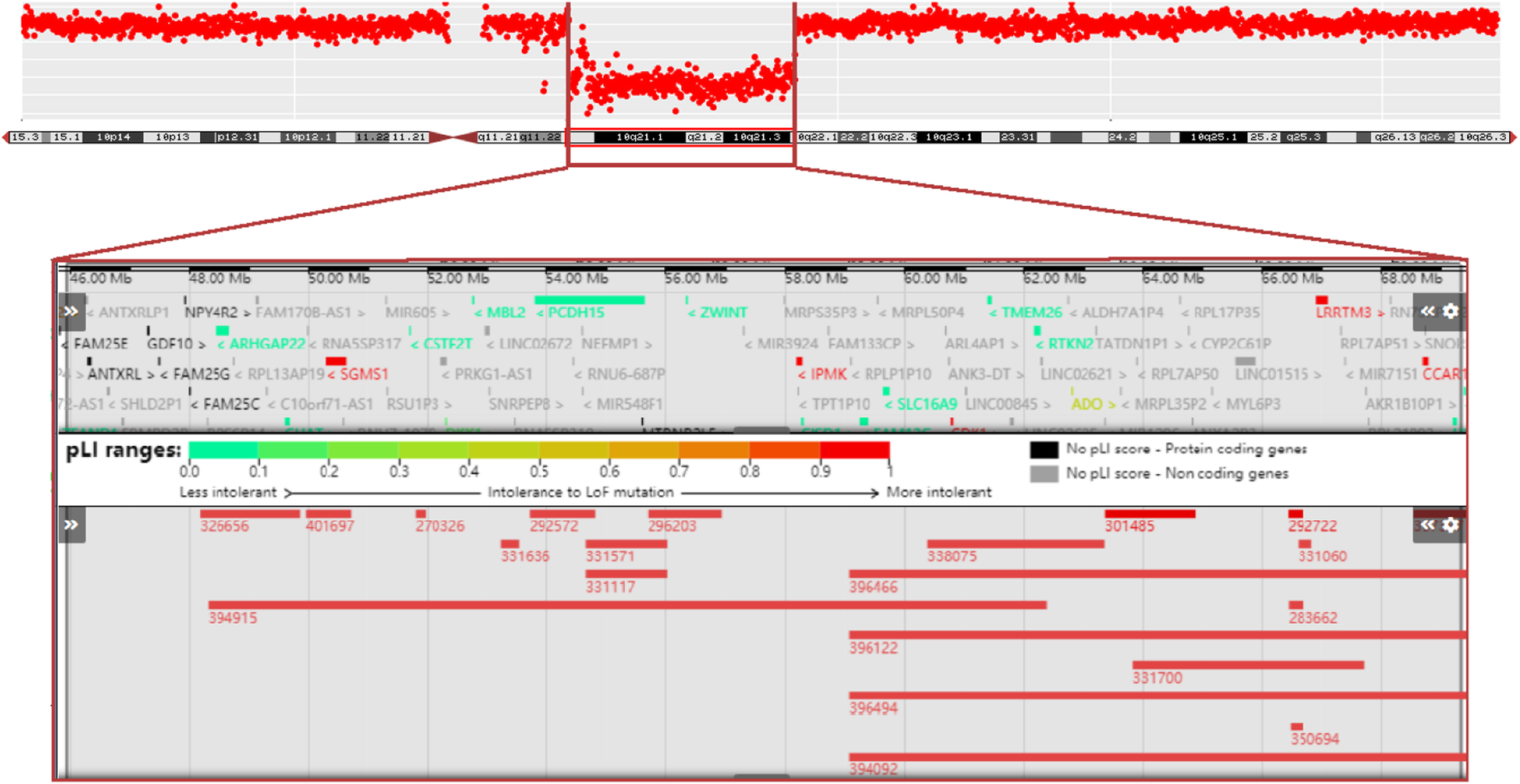Click the green 0.0–0.1 pLI swatch
Screen dimensions: 1520x784
pos(223,450)
